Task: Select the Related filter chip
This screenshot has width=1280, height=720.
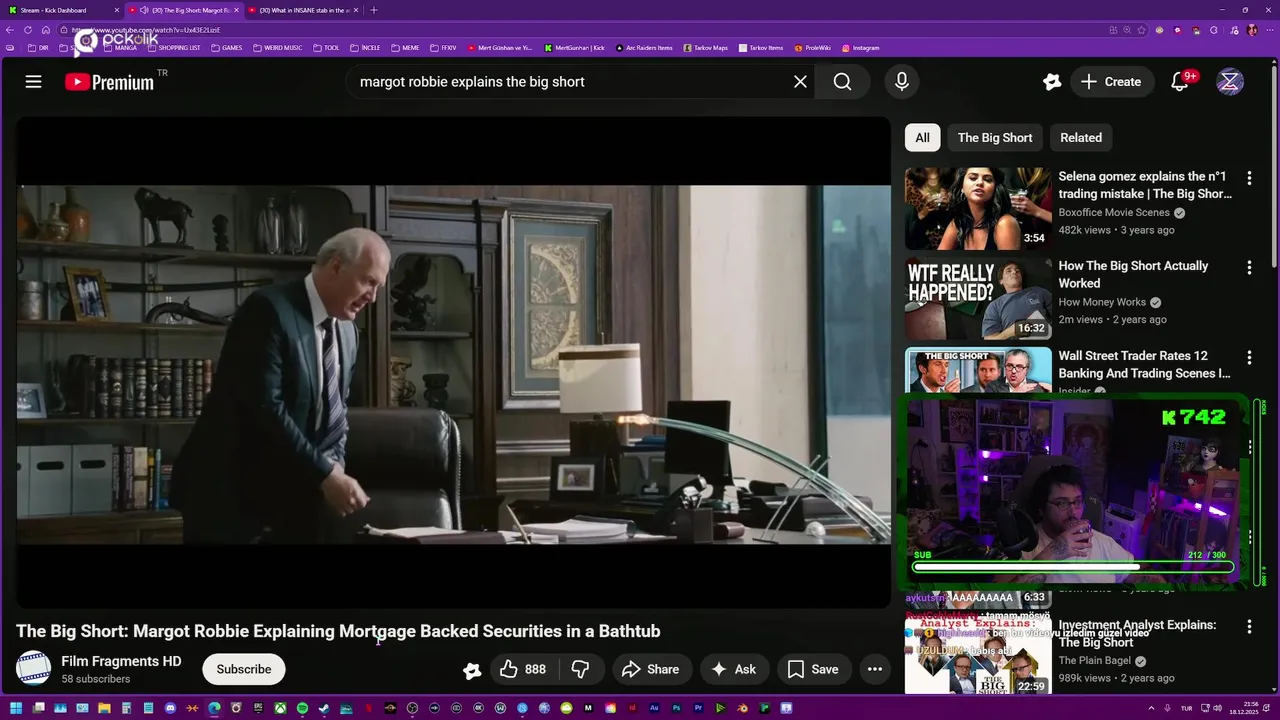Action: 1081,138
